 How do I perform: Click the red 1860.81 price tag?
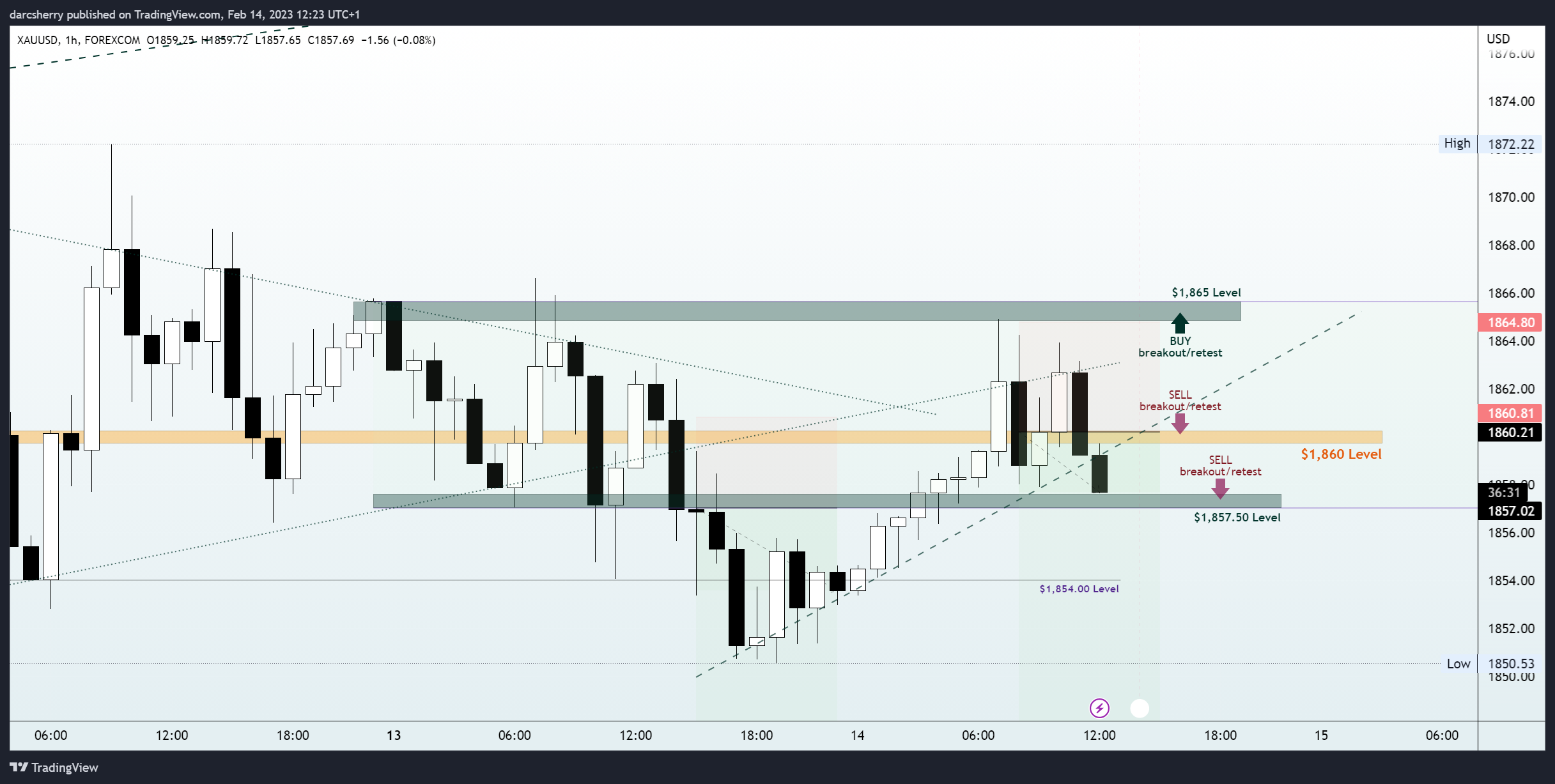coord(1511,413)
